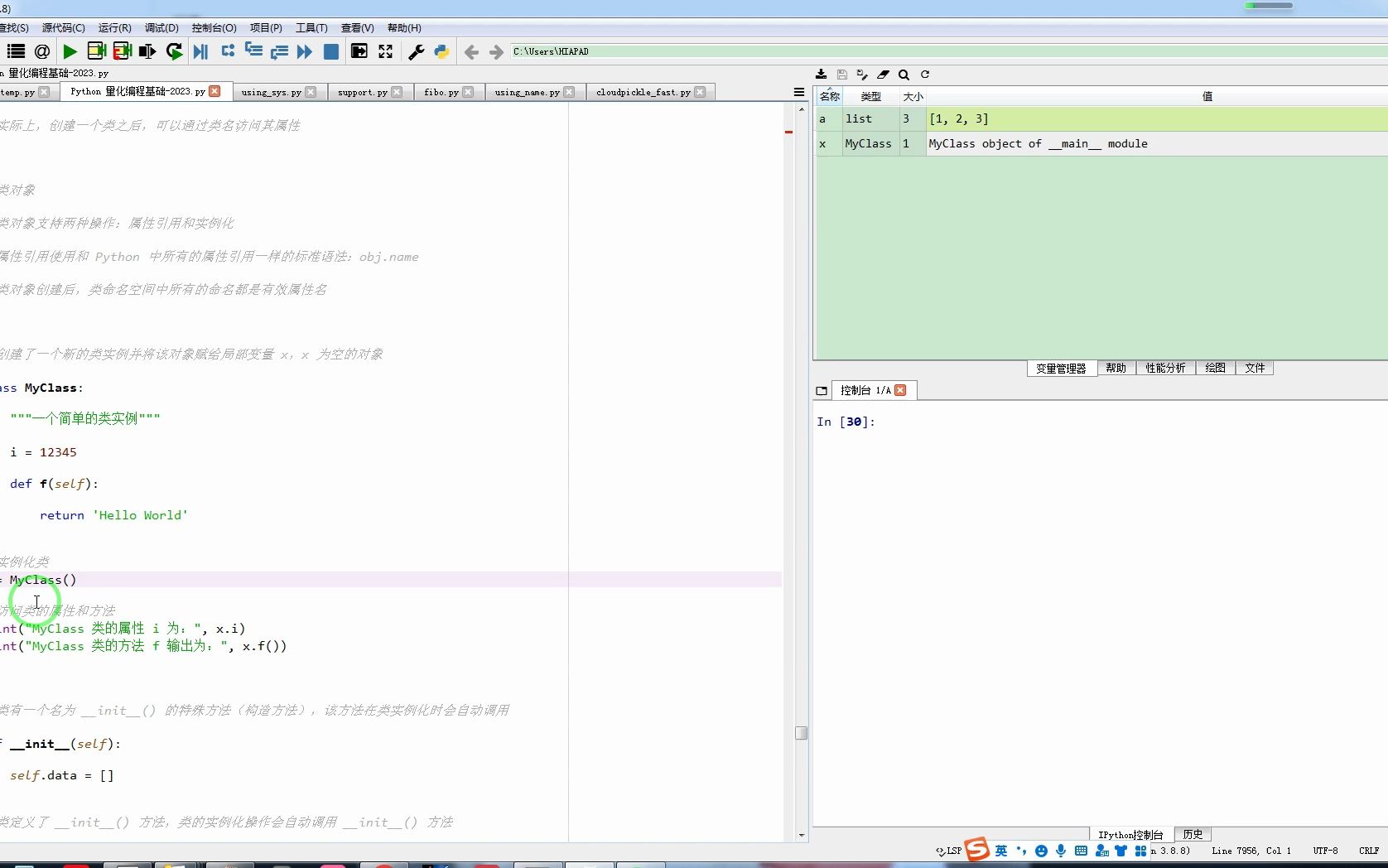The height and width of the screenshot is (868, 1388).
Task: Click the editor vertical scrollbar handle
Action: point(801,733)
